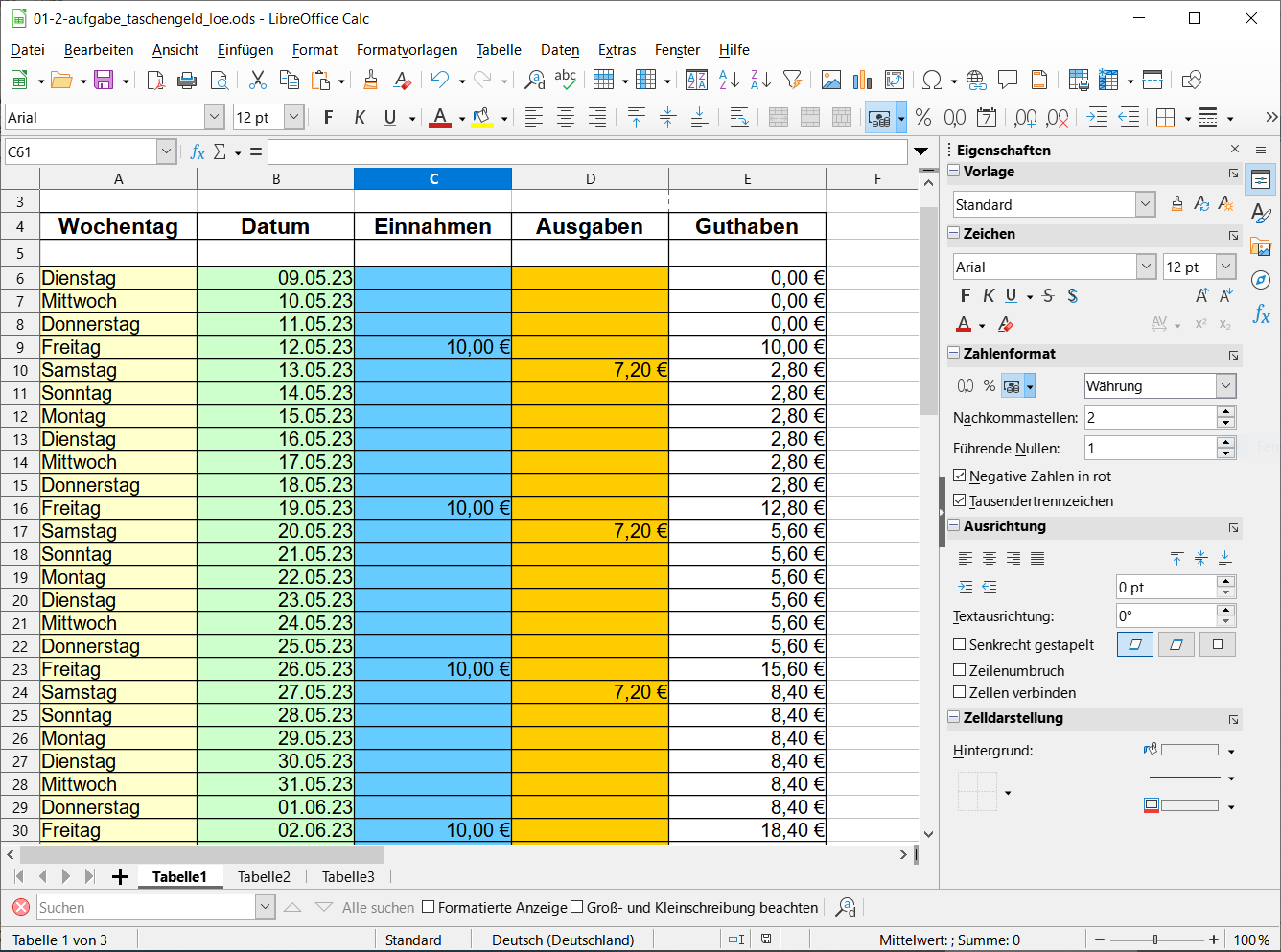Image resolution: width=1281 pixels, height=952 pixels.
Task: Click the Alle suchen button
Action: 378,907
